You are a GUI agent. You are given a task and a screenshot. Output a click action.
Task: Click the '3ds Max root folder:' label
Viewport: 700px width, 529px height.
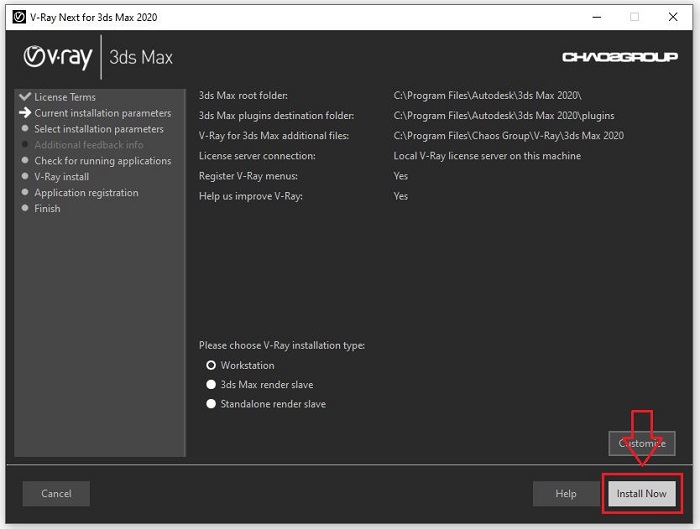click(x=243, y=96)
